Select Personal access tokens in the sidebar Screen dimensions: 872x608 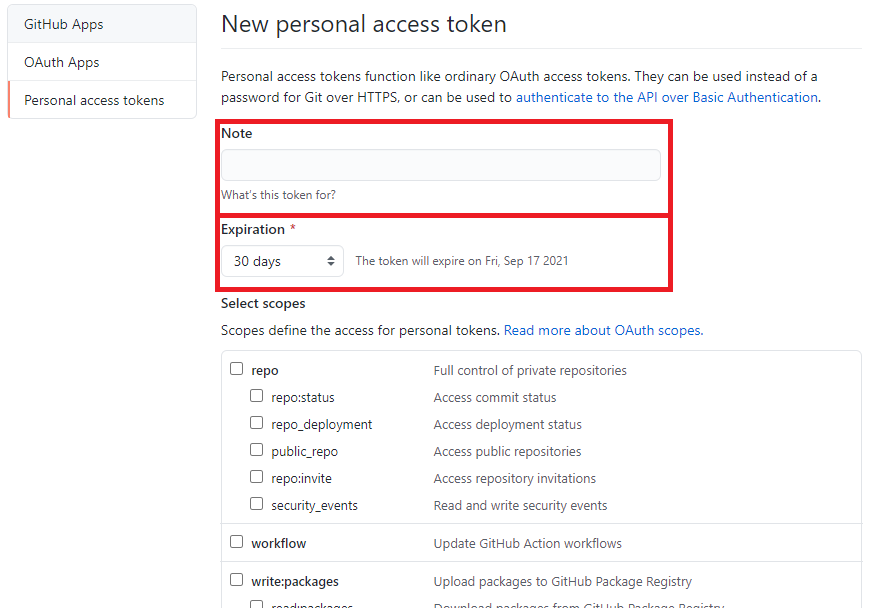coord(102,100)
